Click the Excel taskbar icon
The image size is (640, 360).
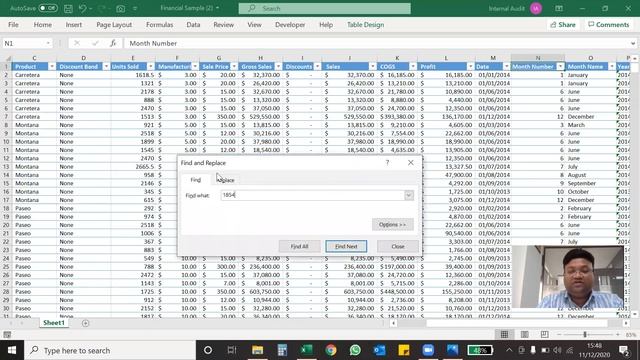click(x=307, y=350)
